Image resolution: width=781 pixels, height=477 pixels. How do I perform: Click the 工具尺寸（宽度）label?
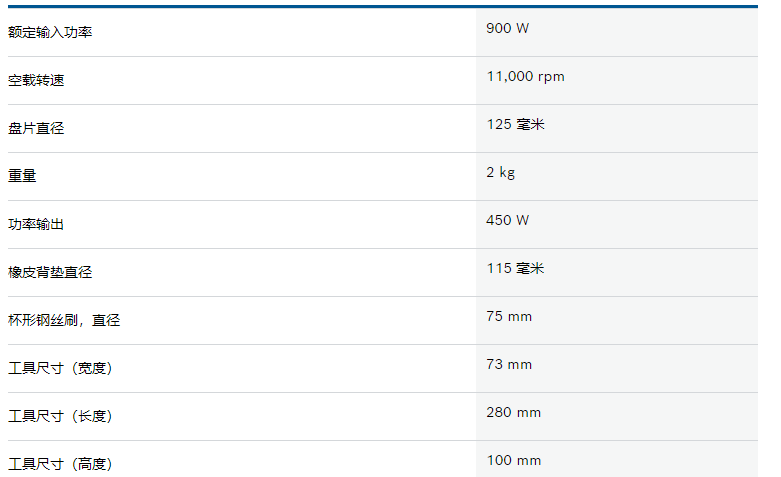point(60,368)
